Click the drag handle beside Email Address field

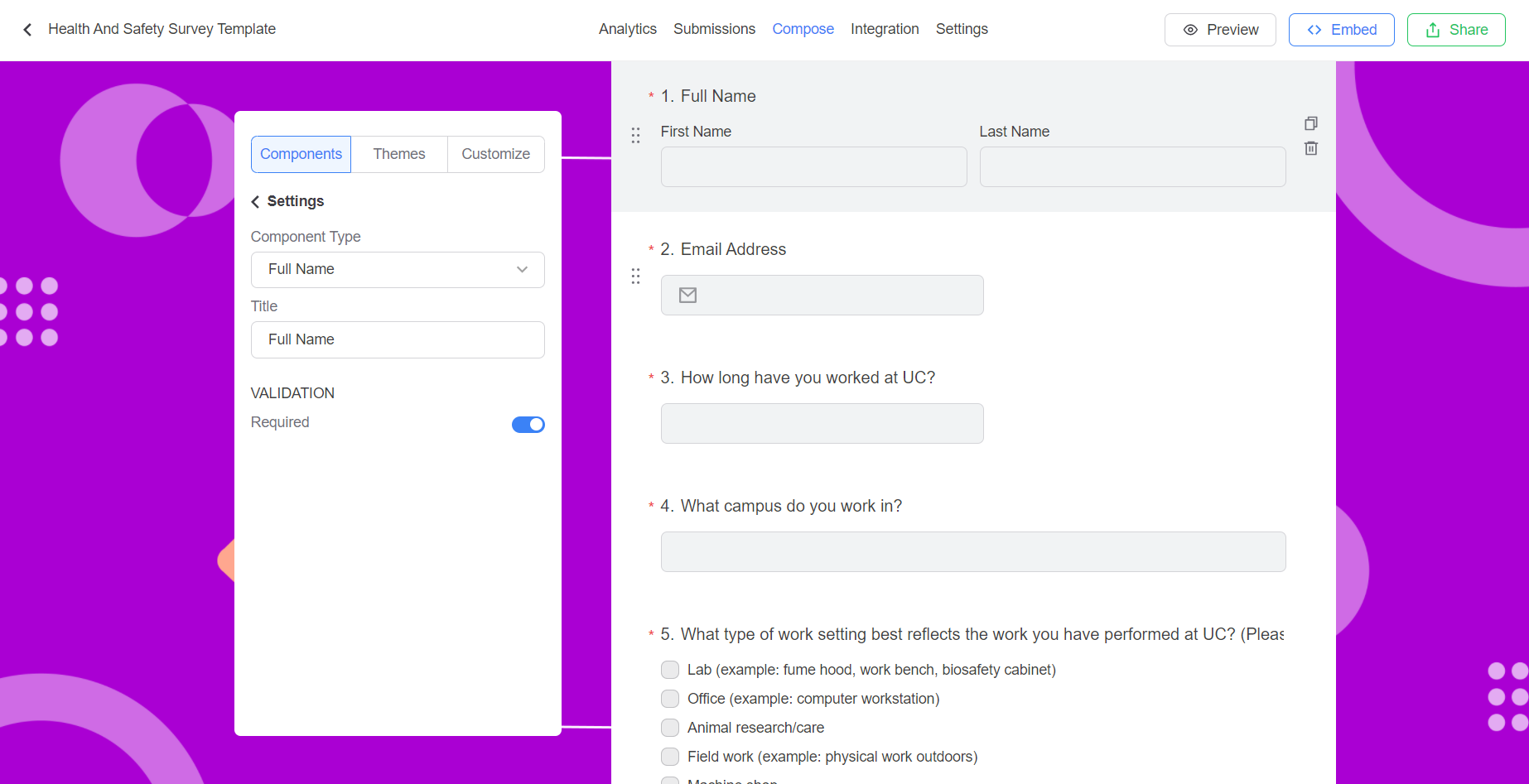(635, 276)
